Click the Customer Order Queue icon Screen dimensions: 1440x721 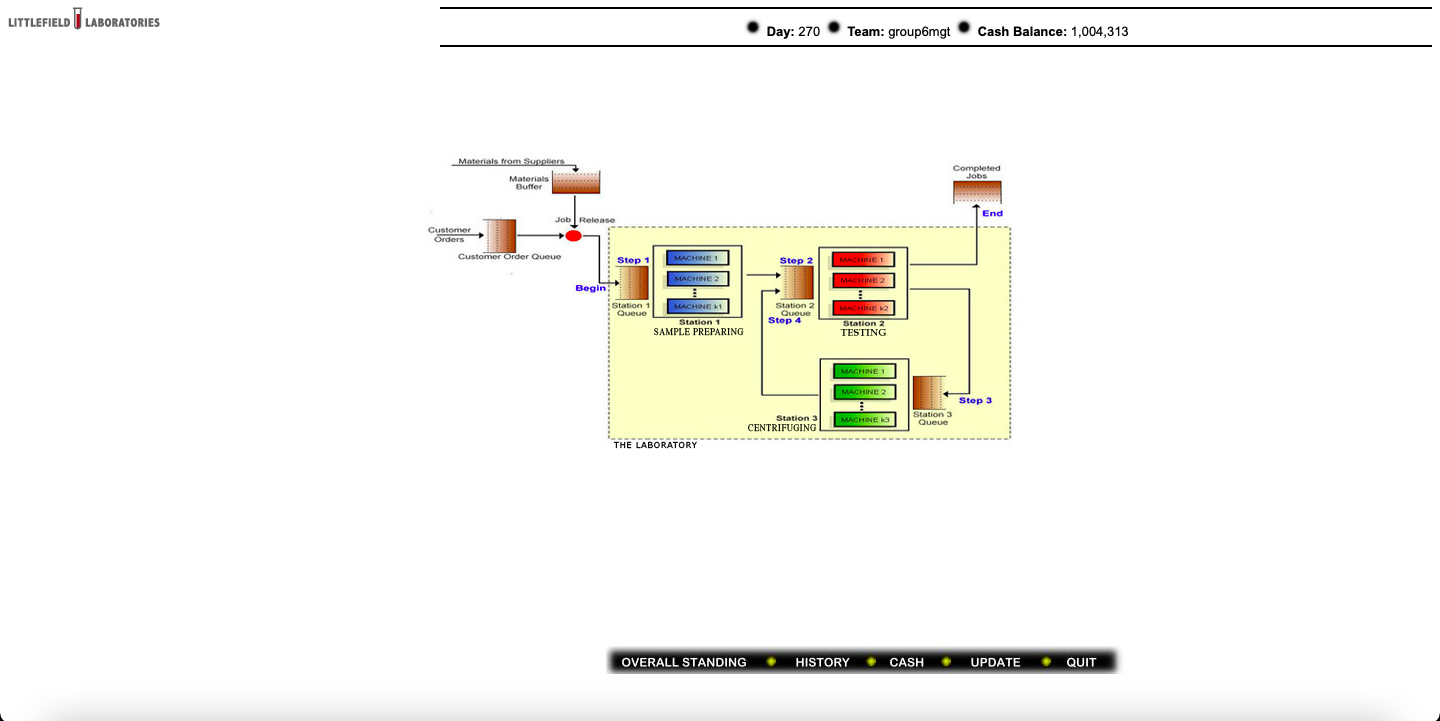click(500, 236)
